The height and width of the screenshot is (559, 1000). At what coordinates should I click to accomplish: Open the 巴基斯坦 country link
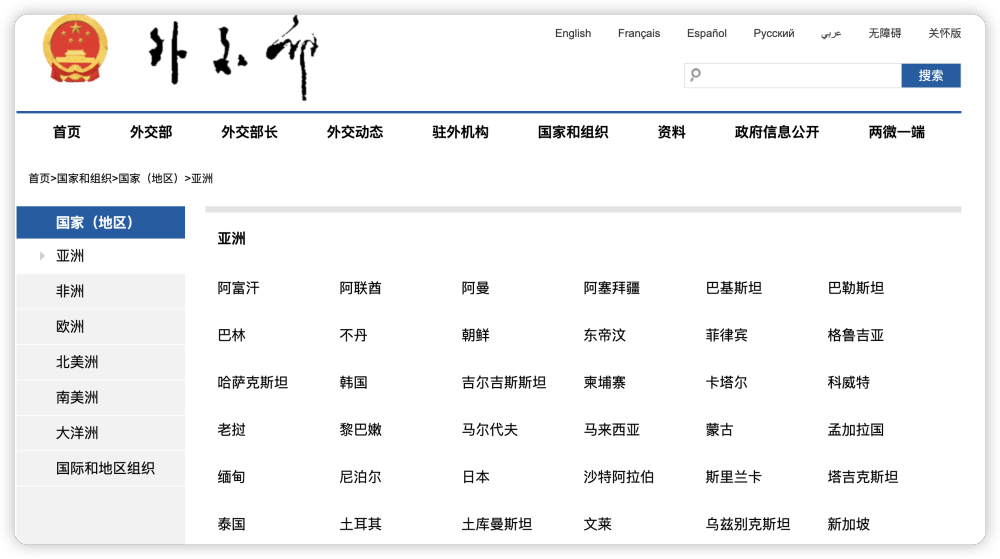pyautogui.click(x=734, y=288)
